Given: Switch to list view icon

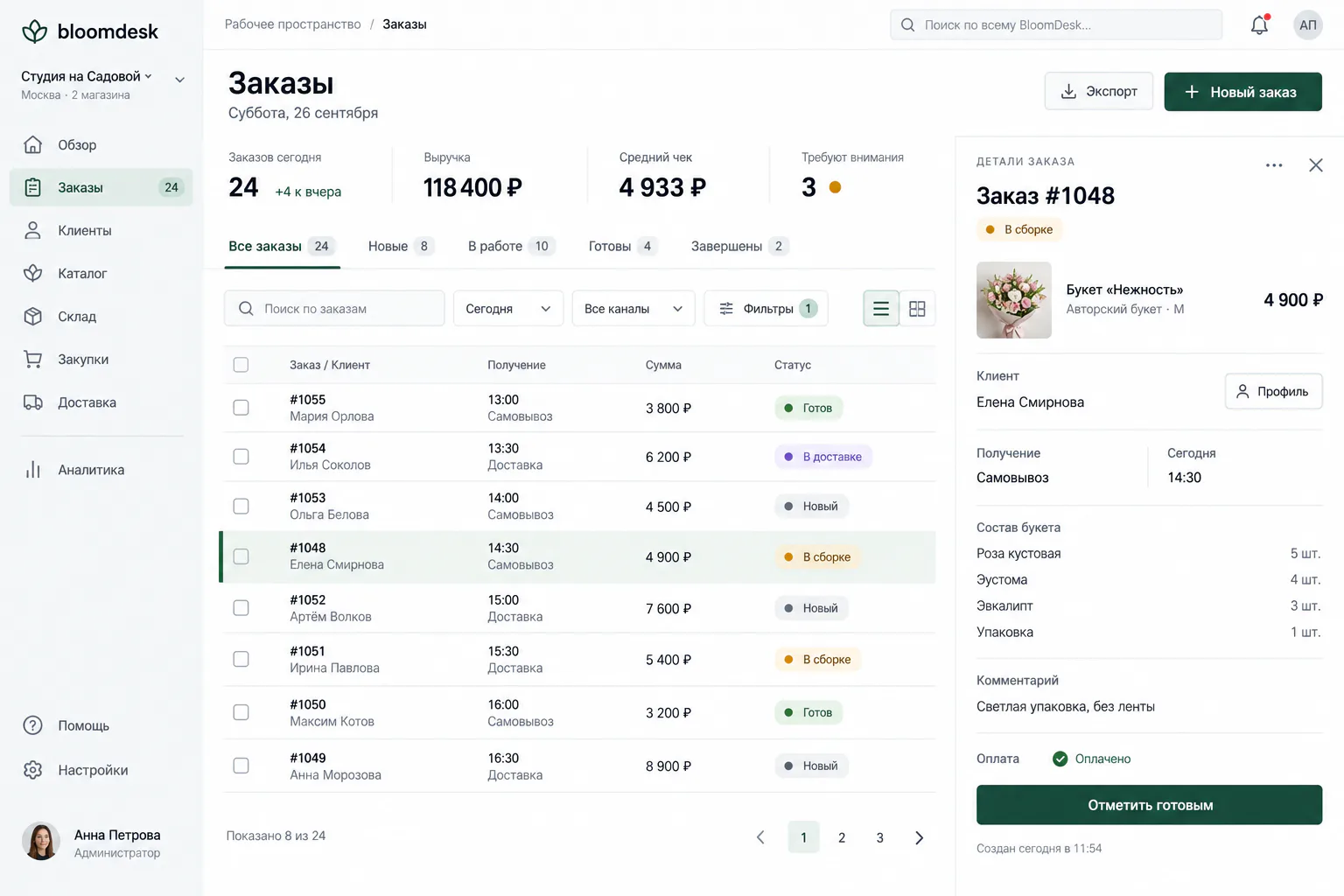Looking at the screenshot, I should coord(881,308).
